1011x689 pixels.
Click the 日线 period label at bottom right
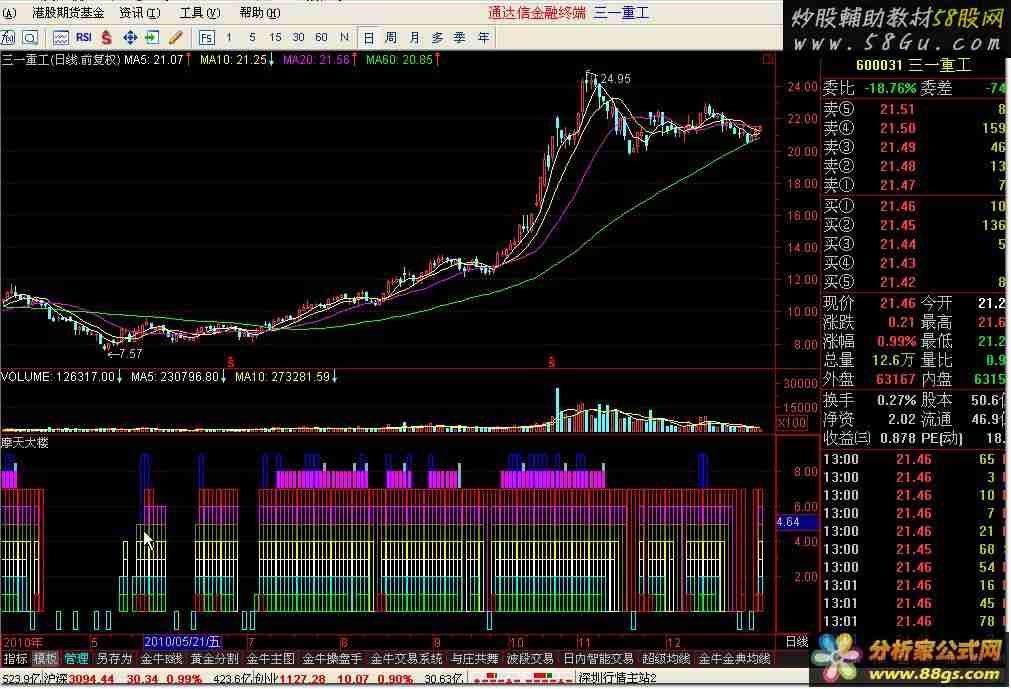pyautogui.click(x=797, y=641)
